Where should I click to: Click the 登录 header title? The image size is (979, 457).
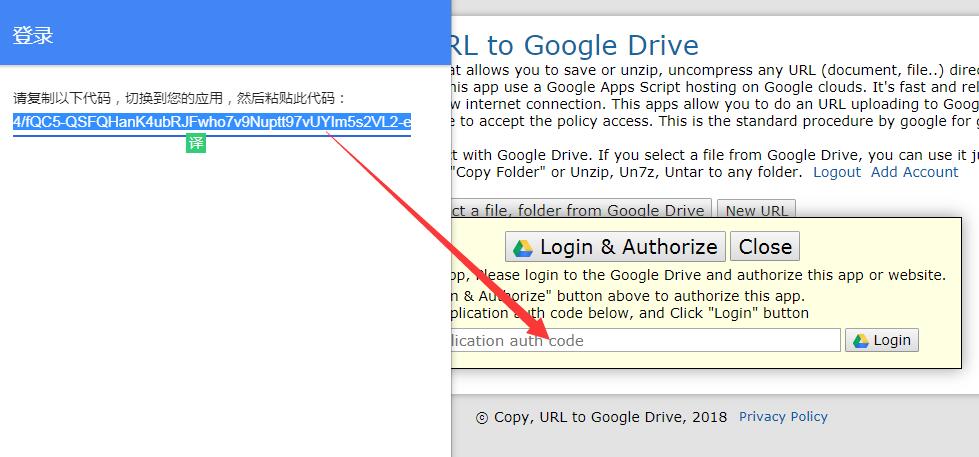(33, 35)
